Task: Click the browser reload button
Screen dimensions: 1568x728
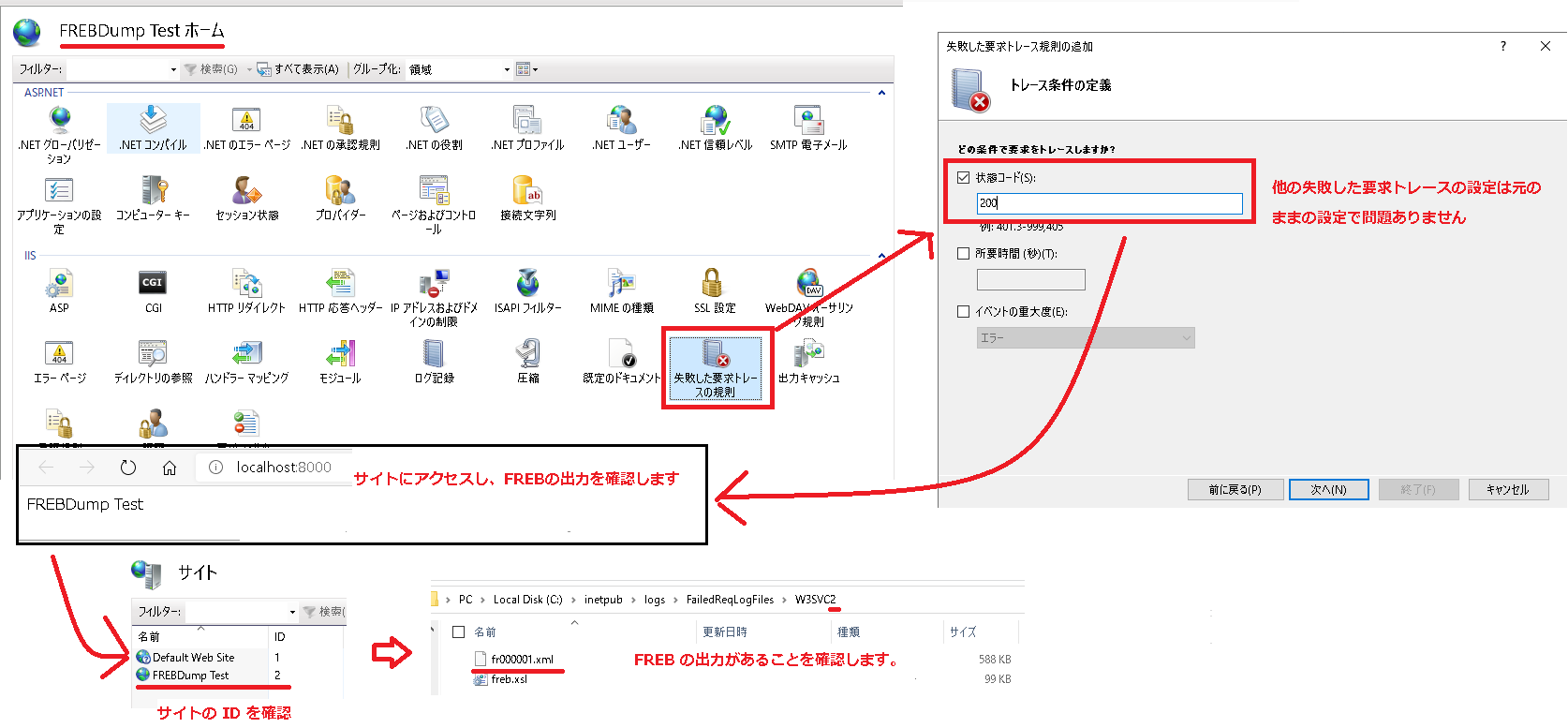Action: [x=128, y=468]
